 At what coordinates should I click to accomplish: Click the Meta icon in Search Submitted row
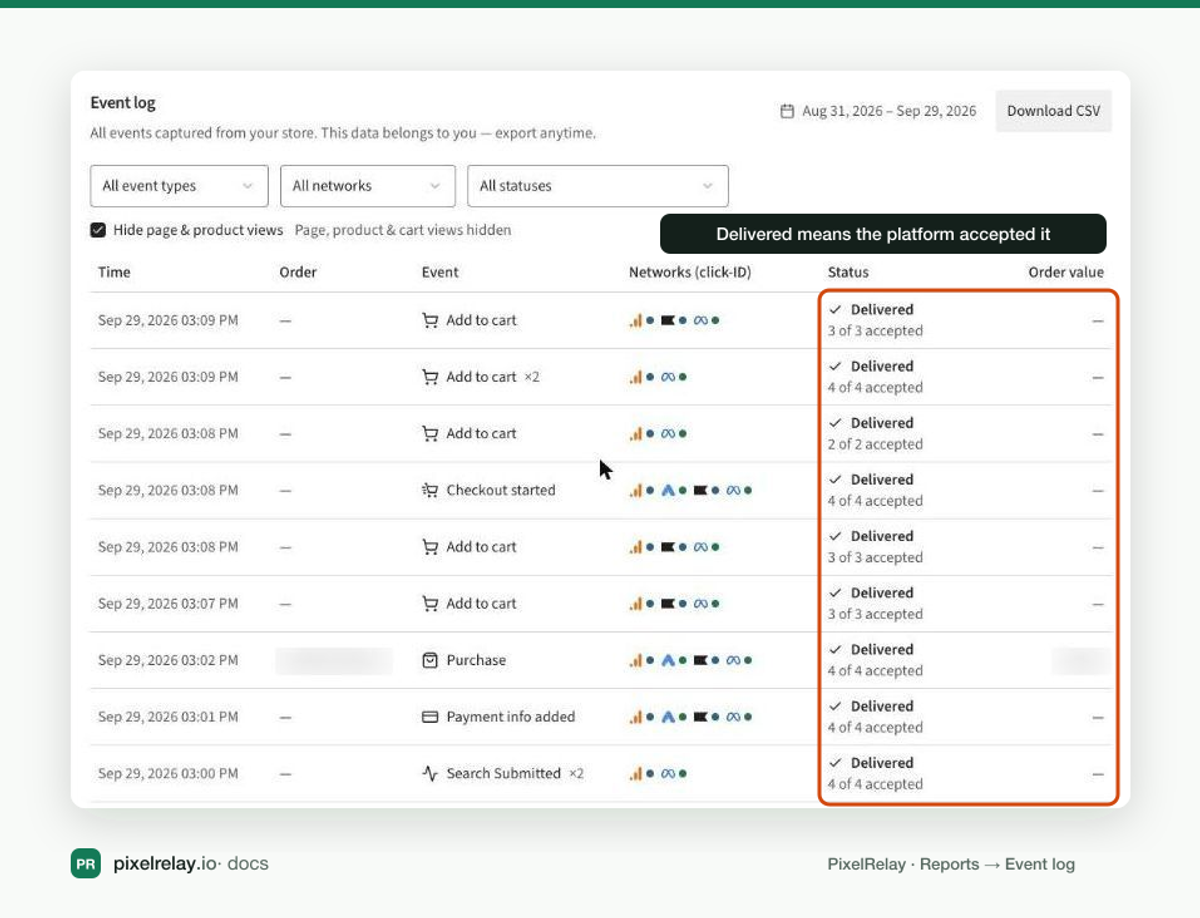[669, 774]
